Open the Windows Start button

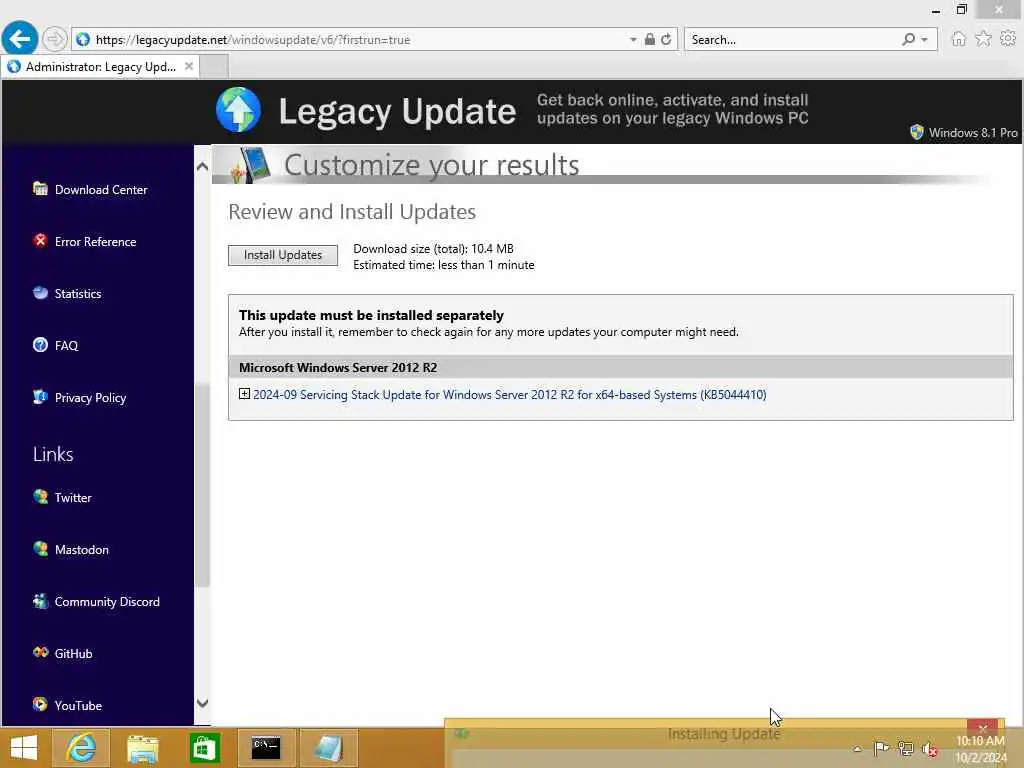[24, 748]
